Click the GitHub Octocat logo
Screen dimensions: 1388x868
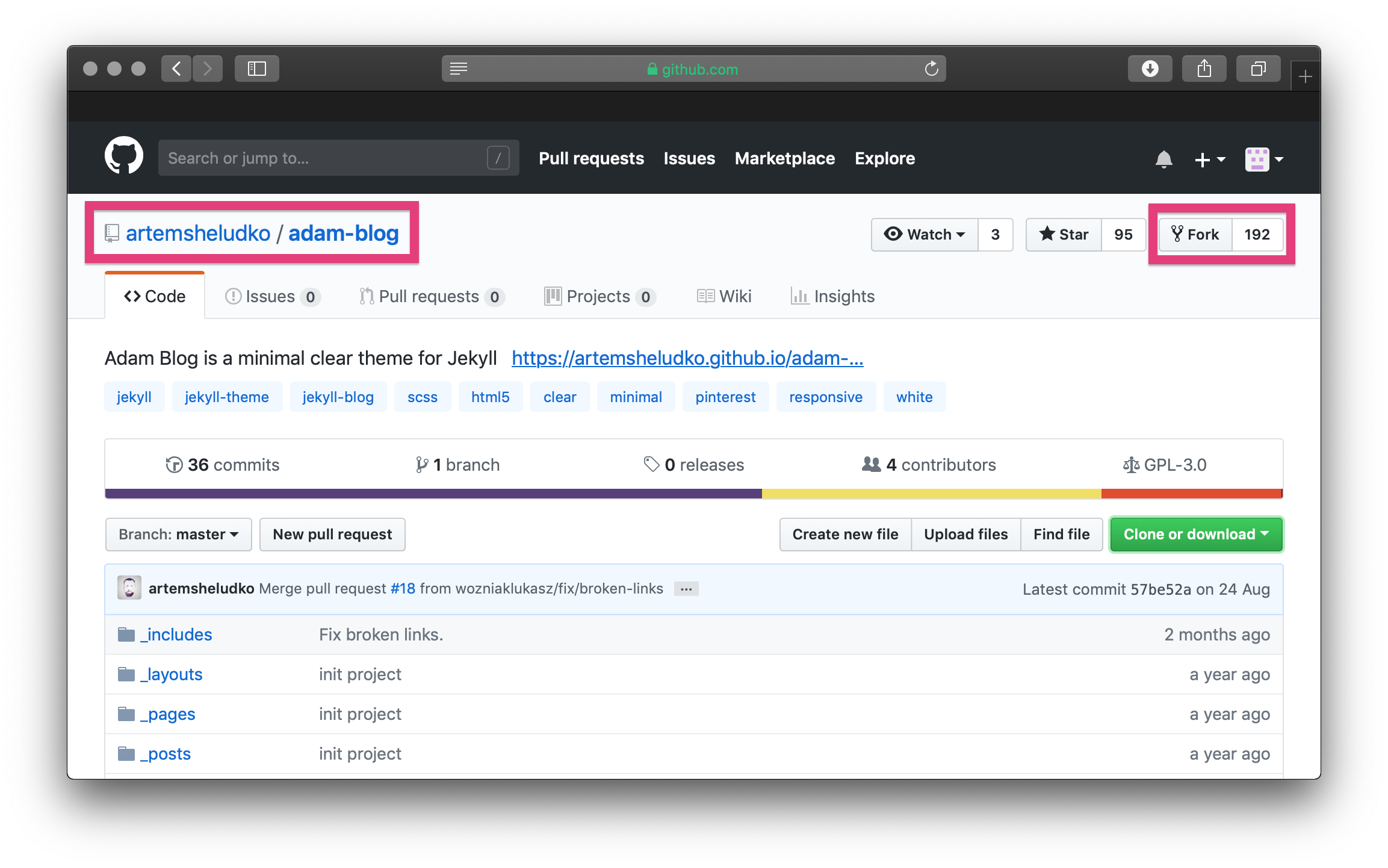click(124, 156)
